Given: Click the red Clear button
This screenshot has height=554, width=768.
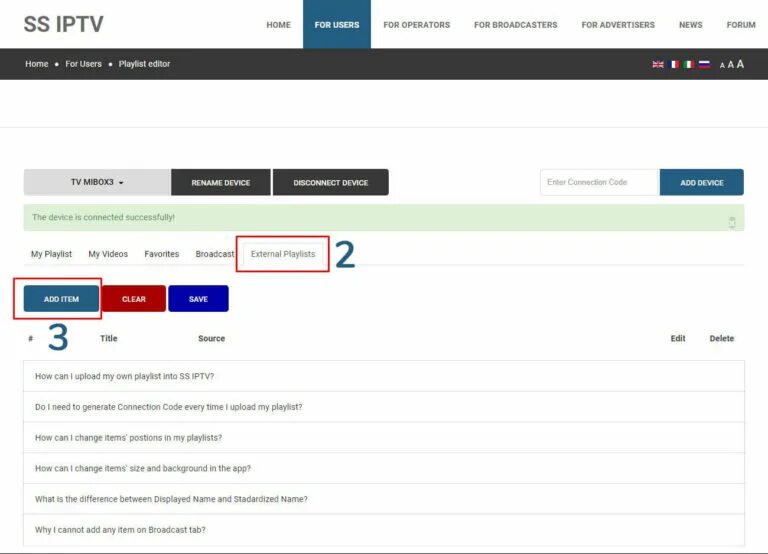Looking at the screenshot, I should (x=134, y=299).
